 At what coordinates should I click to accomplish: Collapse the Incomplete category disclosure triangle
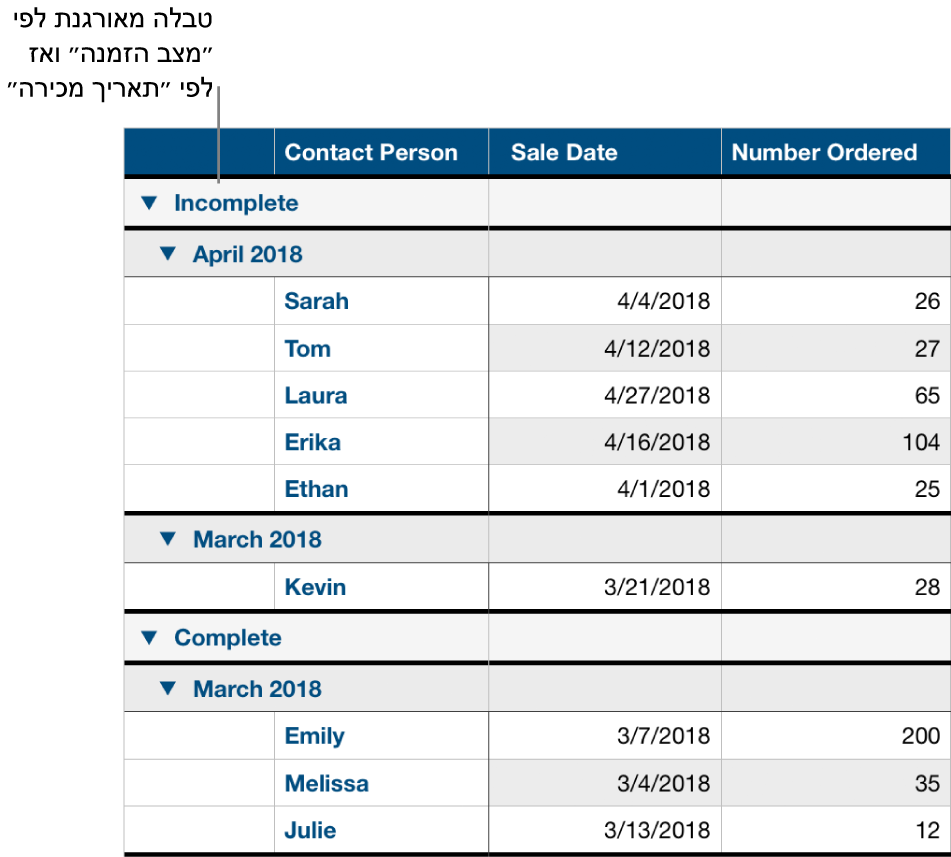click(x=148, y=203)
